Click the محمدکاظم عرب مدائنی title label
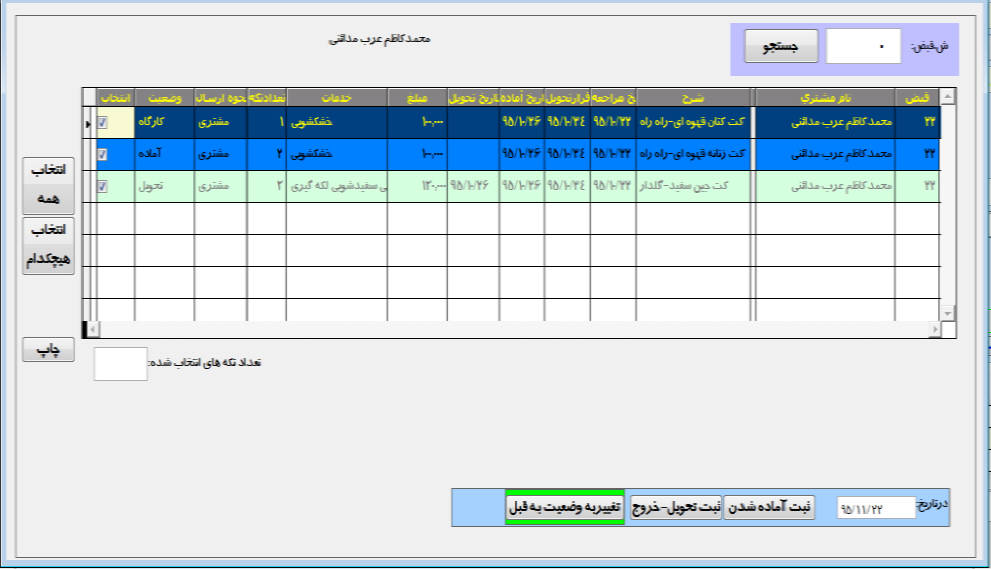Screen dimensions: 991x569 point(379,39)
